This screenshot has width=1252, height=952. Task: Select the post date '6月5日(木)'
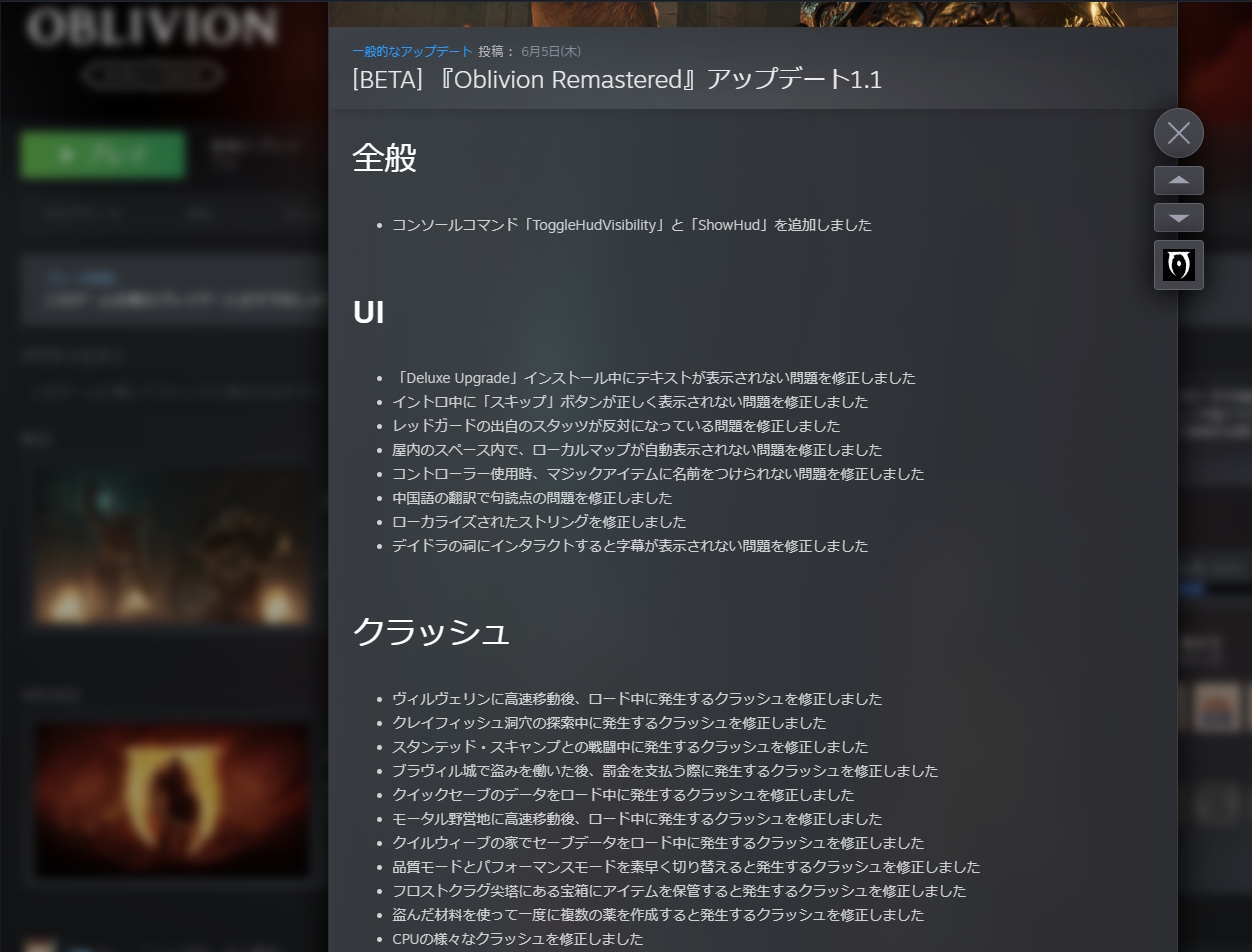(x=551, y=51)
